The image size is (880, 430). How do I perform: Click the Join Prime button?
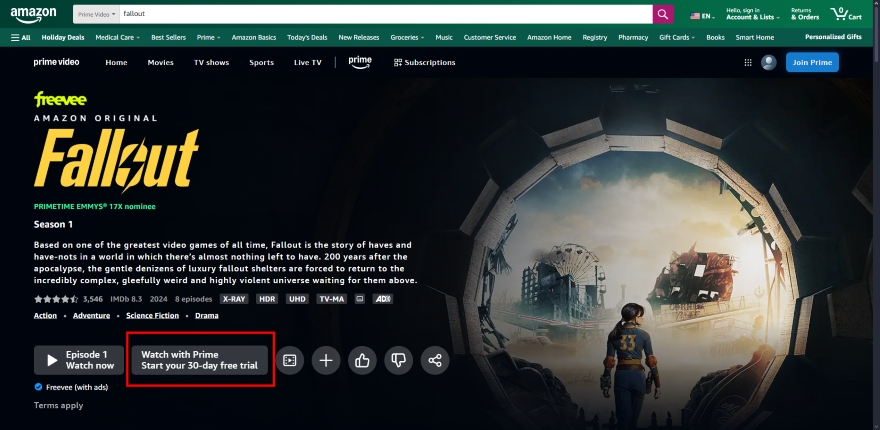(812, 62)
